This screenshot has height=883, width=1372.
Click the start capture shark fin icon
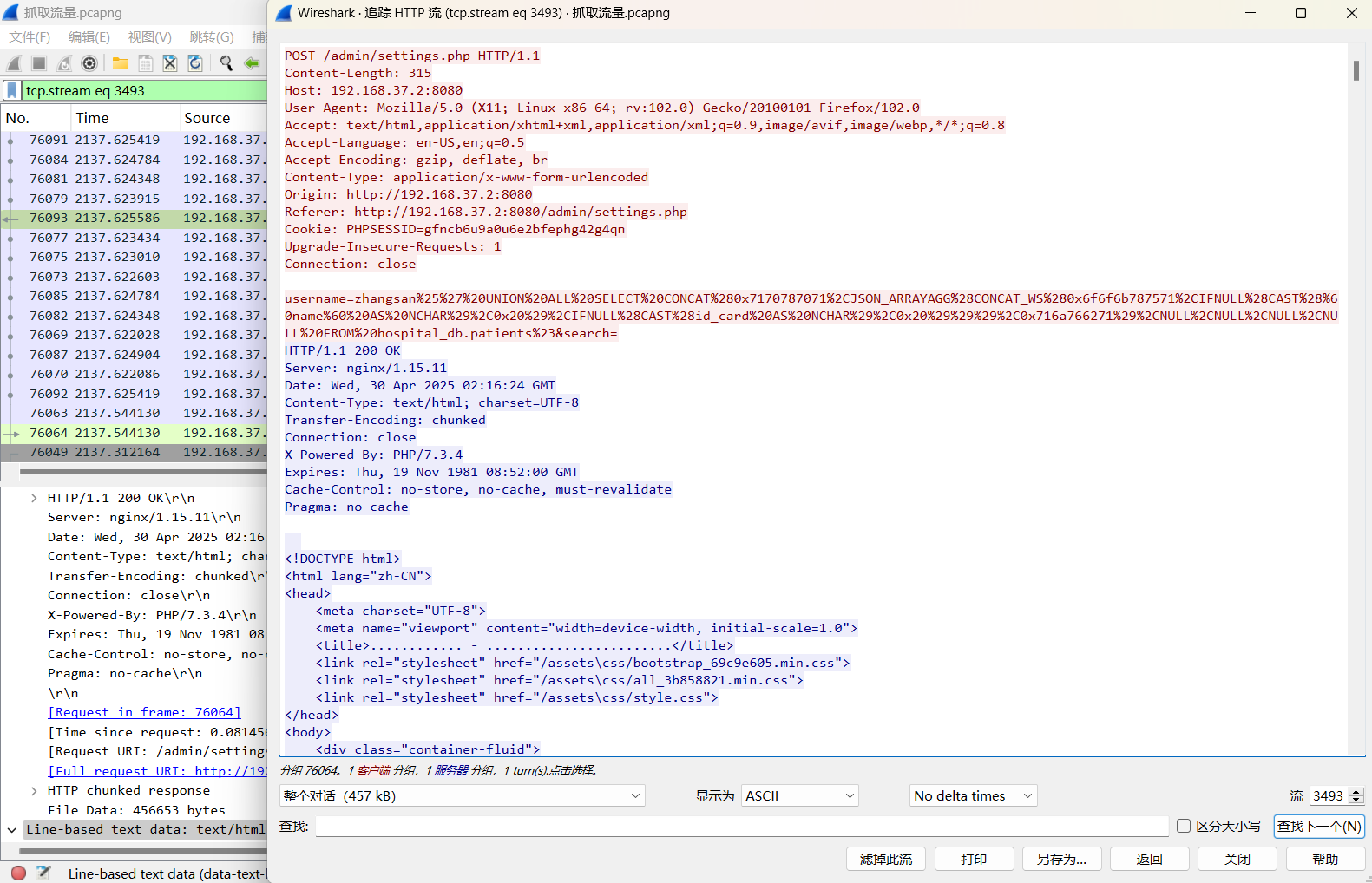pyautogui.click(x=14, y=63)
